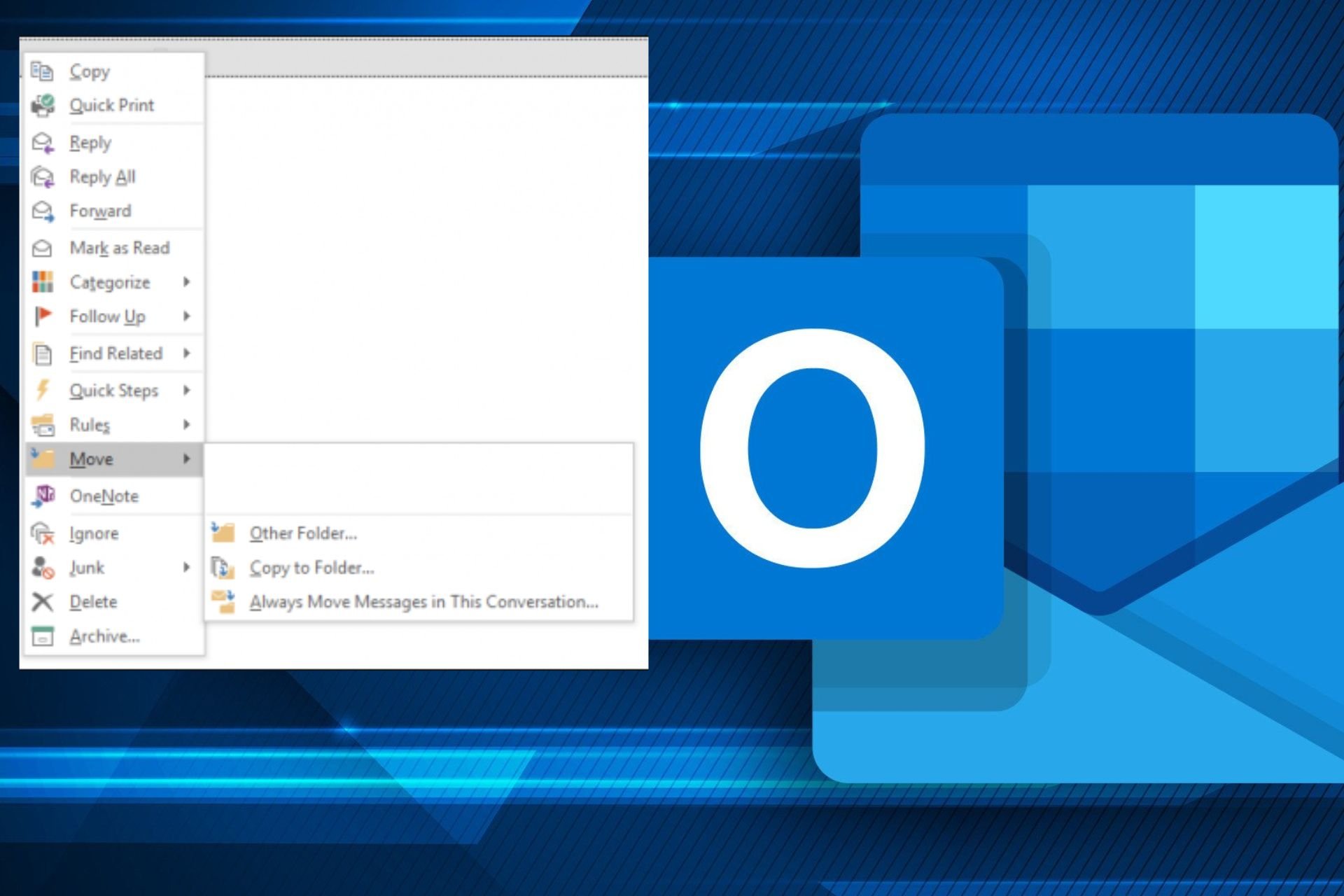Click the Mark as Read envelope icon
Image resolution: width=1344 pixels, height=896 pixels.
pos(42,248)
